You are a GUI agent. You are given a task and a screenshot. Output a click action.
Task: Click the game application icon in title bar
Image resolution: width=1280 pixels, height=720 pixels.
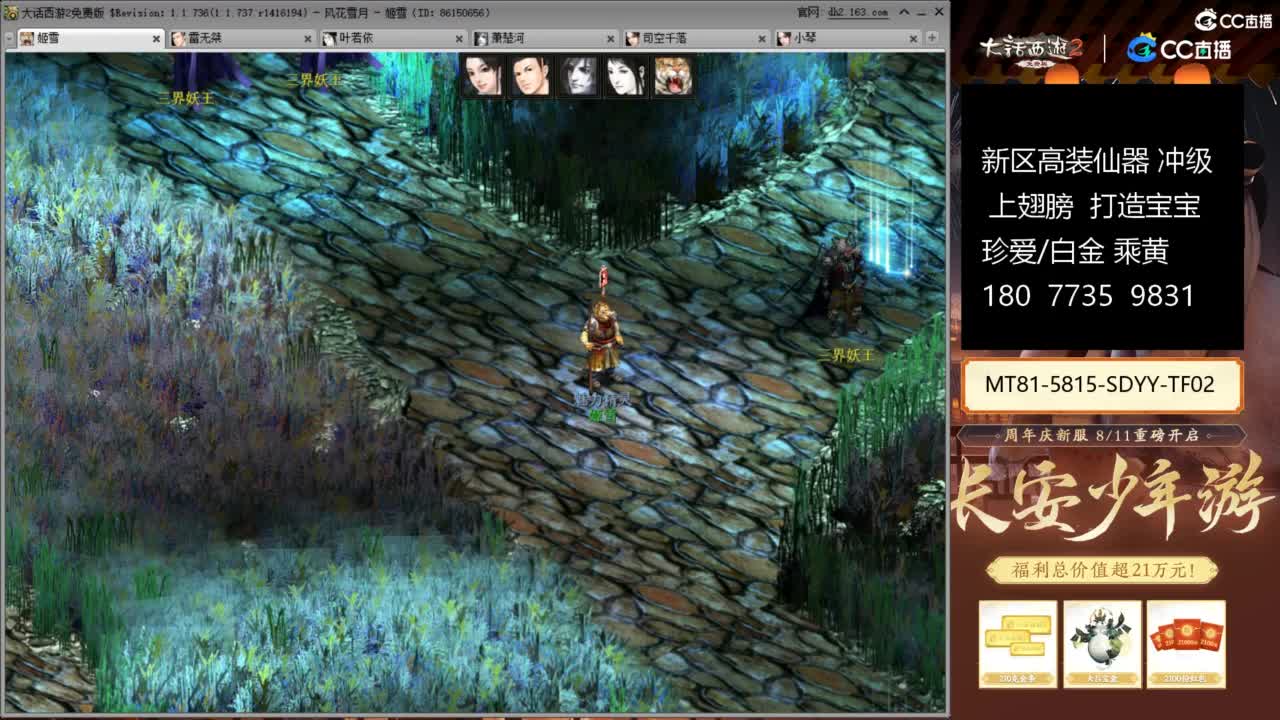point(11,12)
